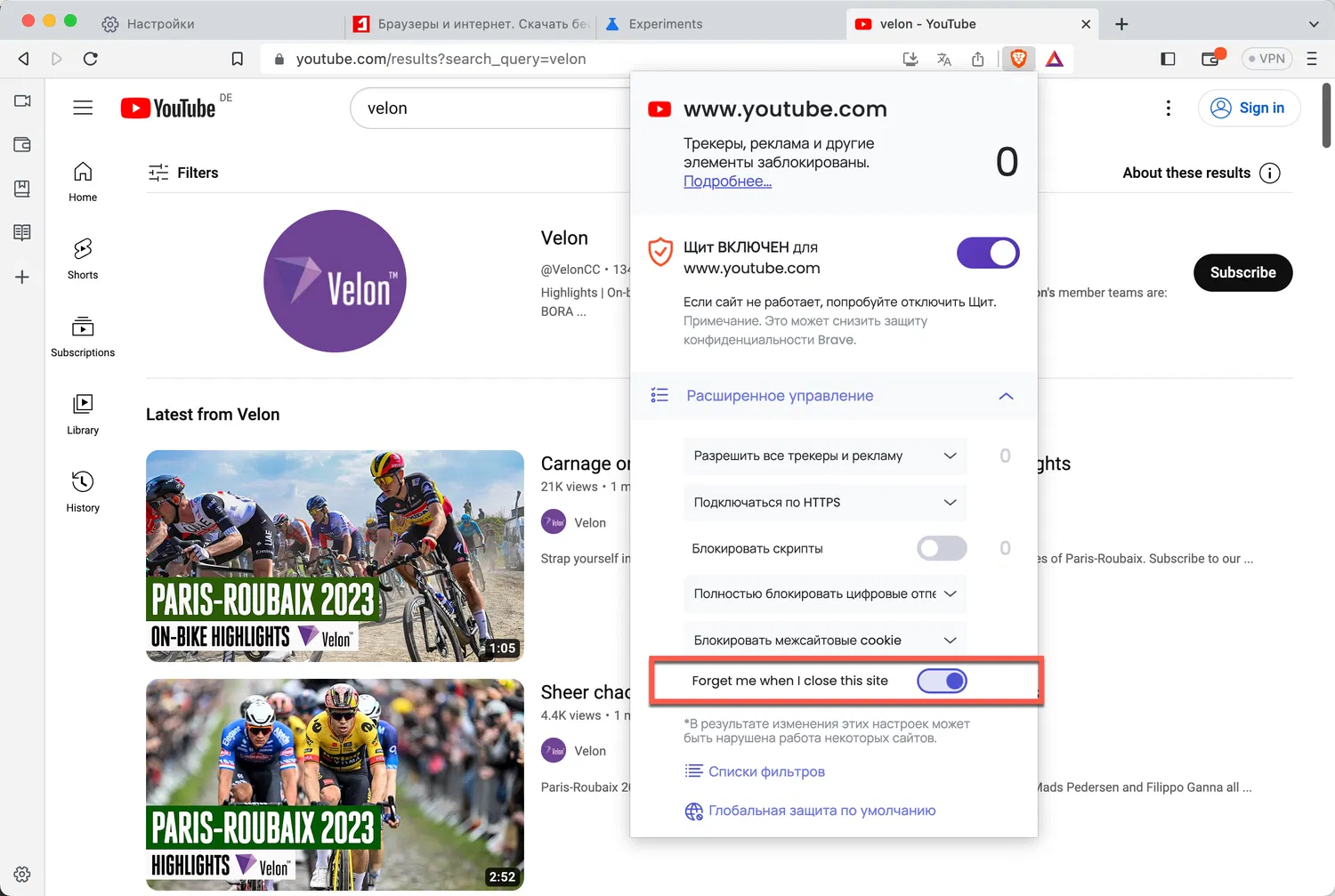
Task: Click the Подробнее… link
Action: pyautogui.click(x=727, y=181)
